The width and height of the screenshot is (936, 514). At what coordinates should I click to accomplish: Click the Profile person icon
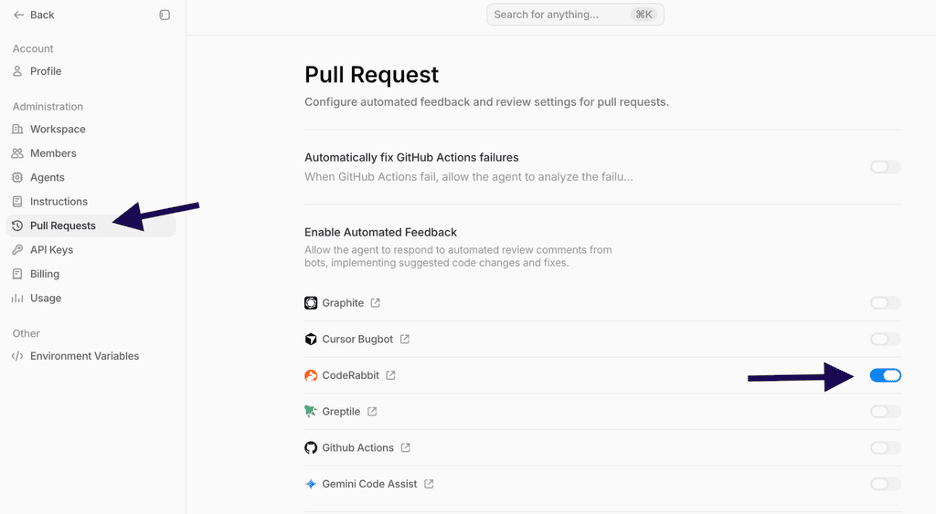(18, 71)
